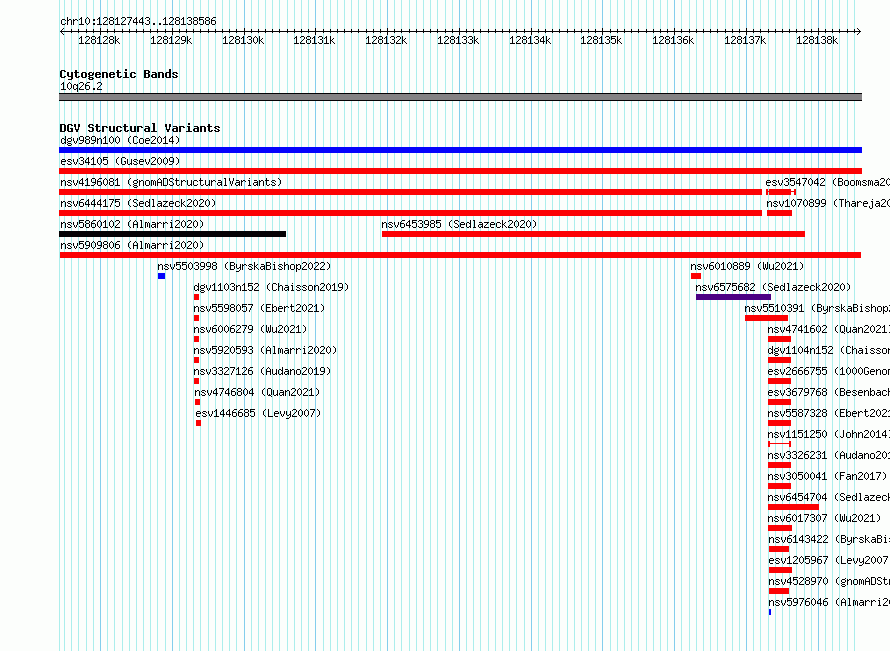Click the 128130k ruler tick label

coord(243,40)
